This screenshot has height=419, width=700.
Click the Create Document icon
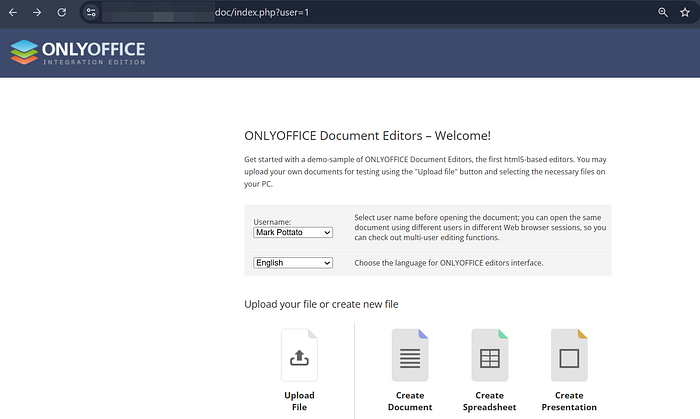410,355
